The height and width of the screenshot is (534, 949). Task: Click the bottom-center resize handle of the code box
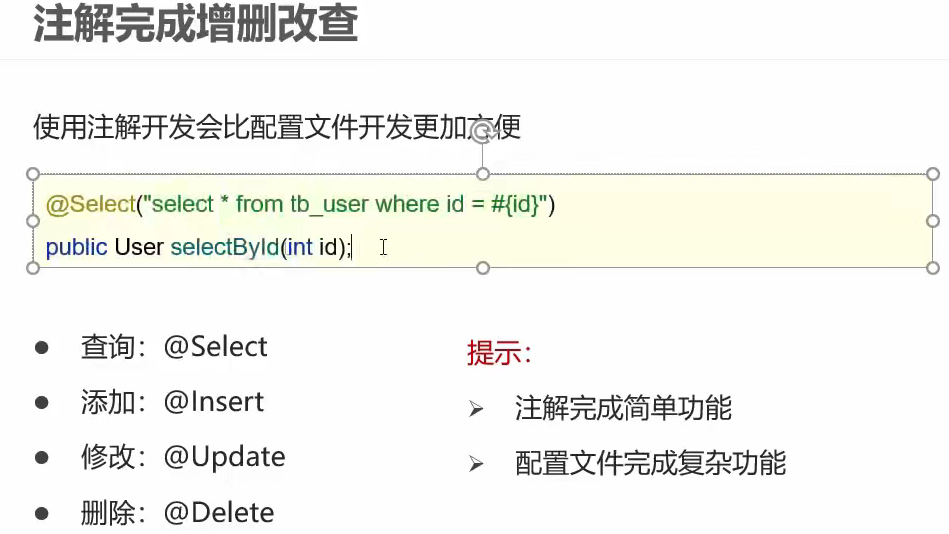pyautogui.click(x=482, y=268)
